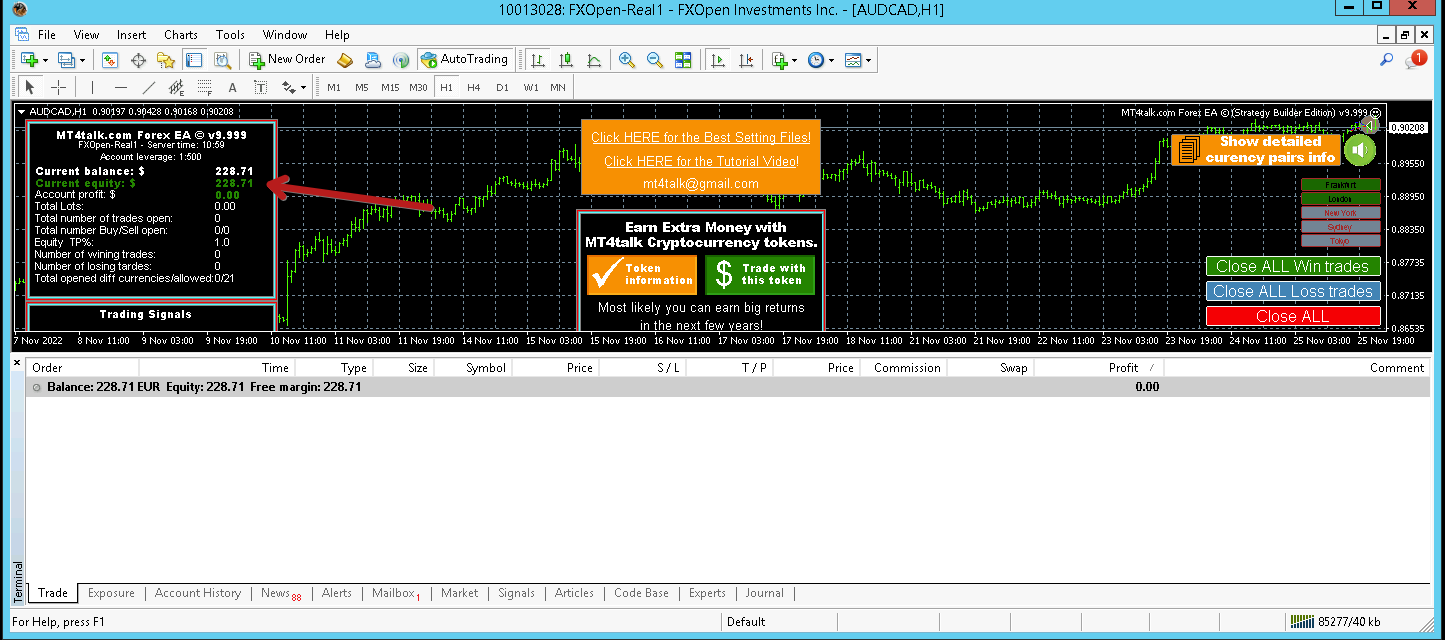The width and height of the screenshot is (1445, 640).
Task: Open the Templates dropdown
Action: [857, 60]
